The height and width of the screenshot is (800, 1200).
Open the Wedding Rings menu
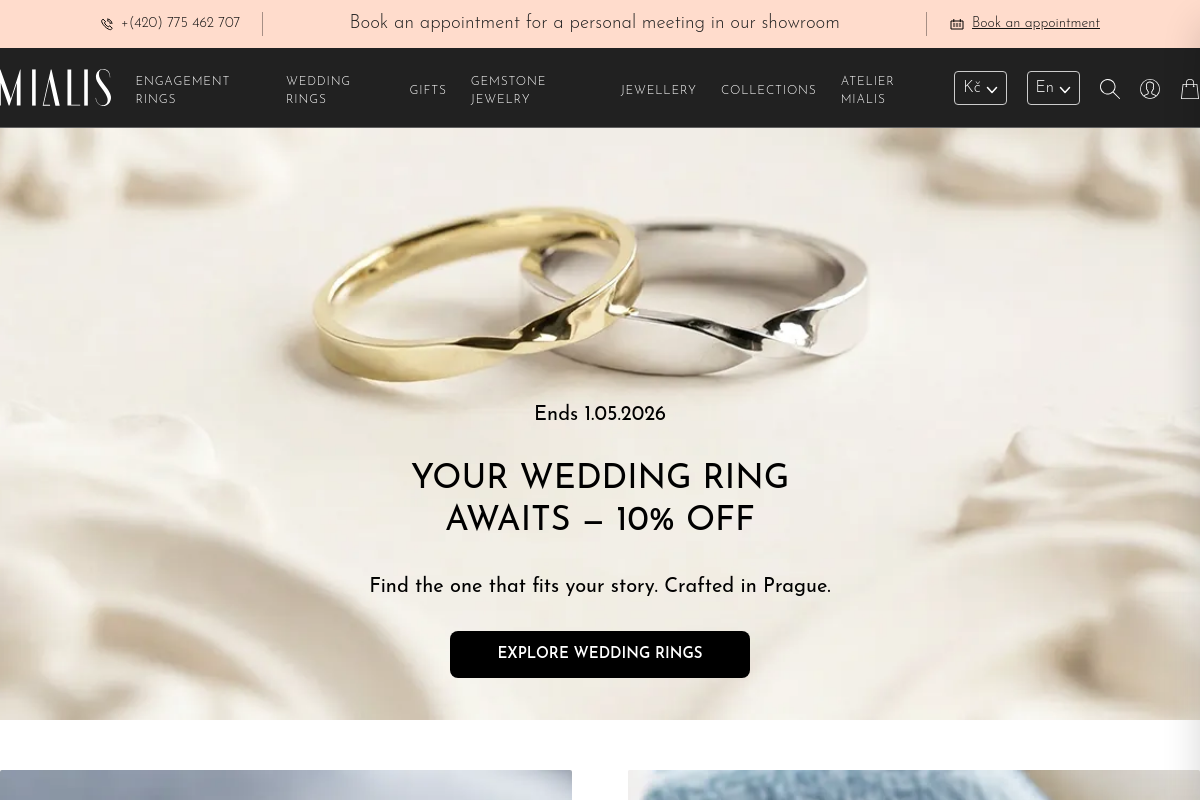coord(318,90)
